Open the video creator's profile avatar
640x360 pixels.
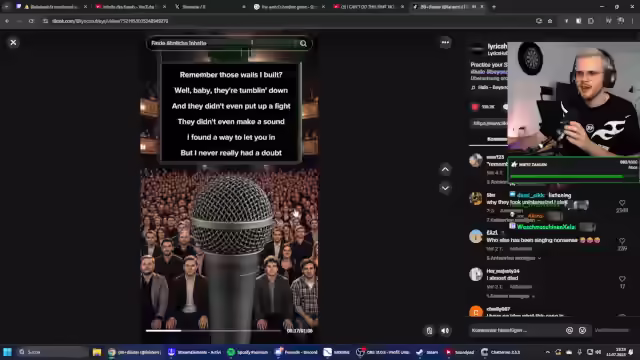(477, 49)
